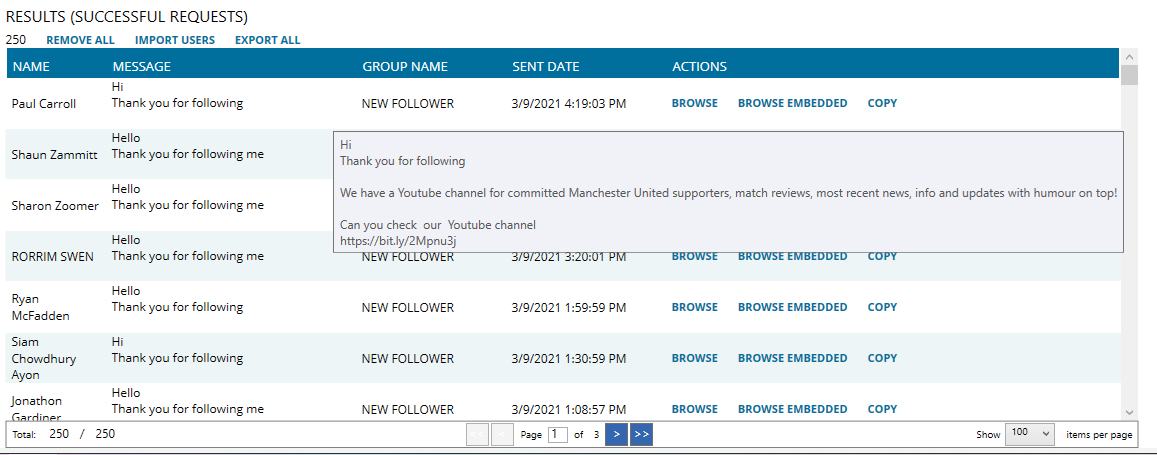This screenshot has height=455, width=1157.
Task: Click the first page arrow button
Action: coord(477,434)
